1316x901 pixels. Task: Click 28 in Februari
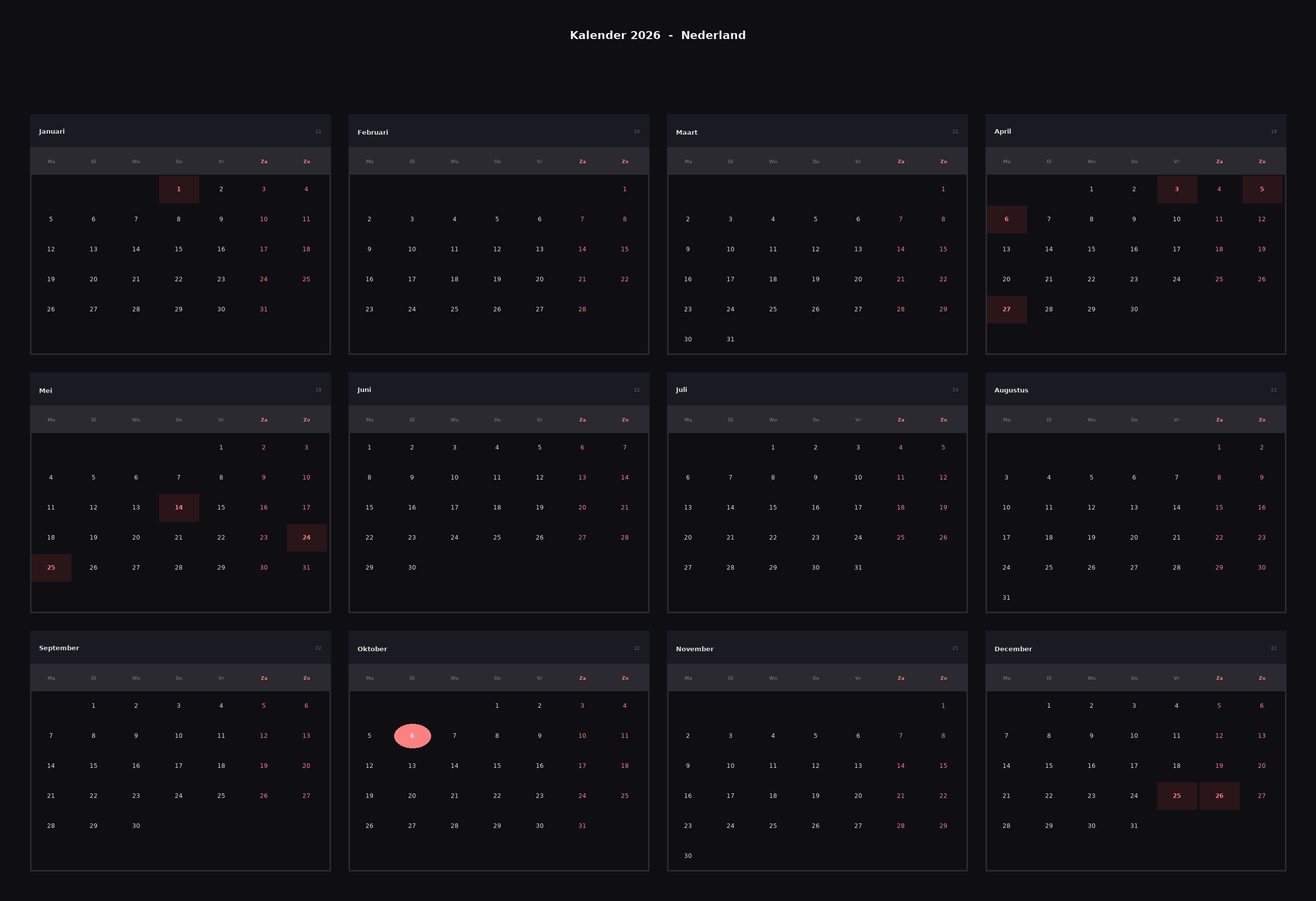[582, 309]
